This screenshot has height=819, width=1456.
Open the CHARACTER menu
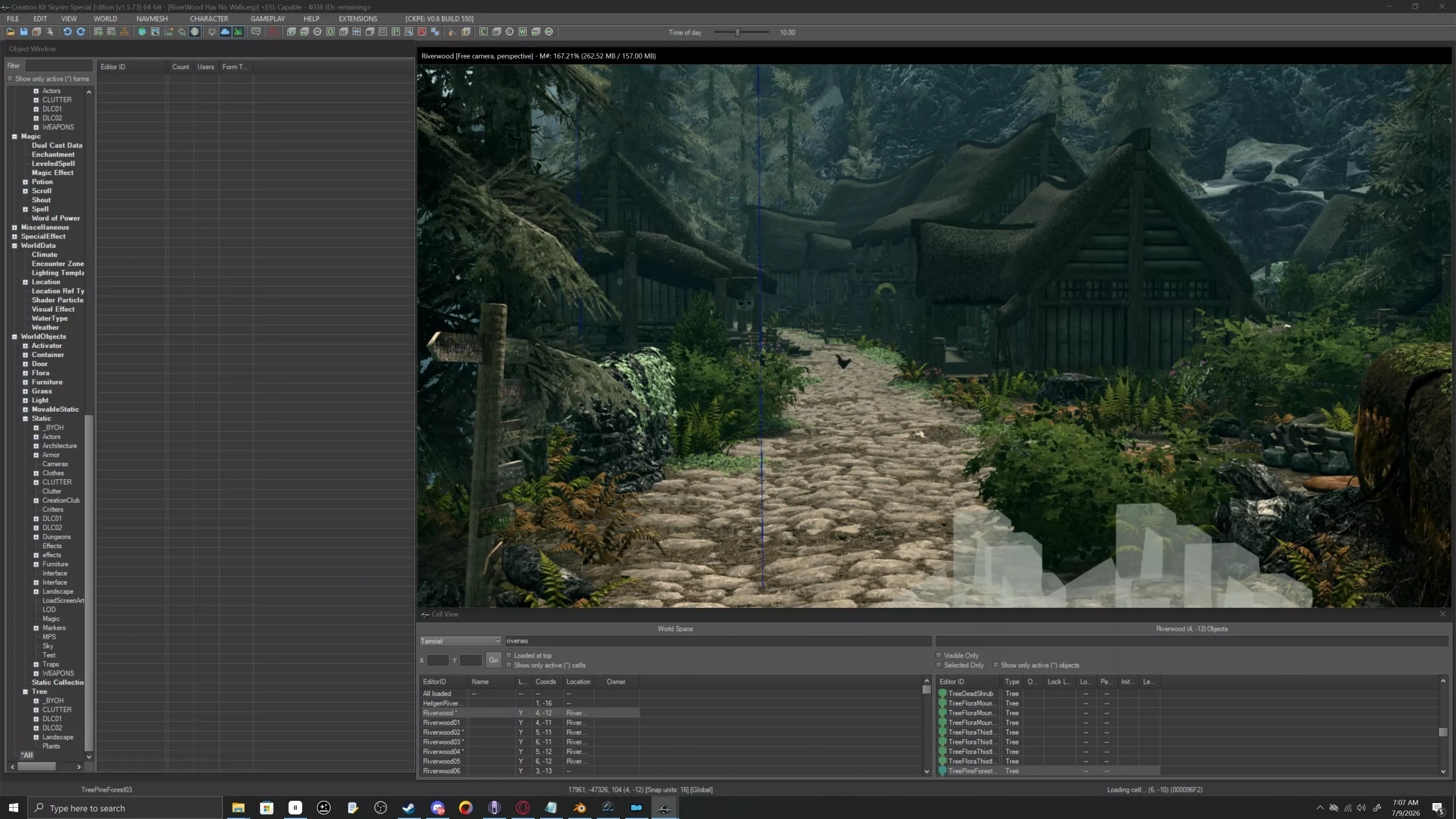click(x=209, y=19)
